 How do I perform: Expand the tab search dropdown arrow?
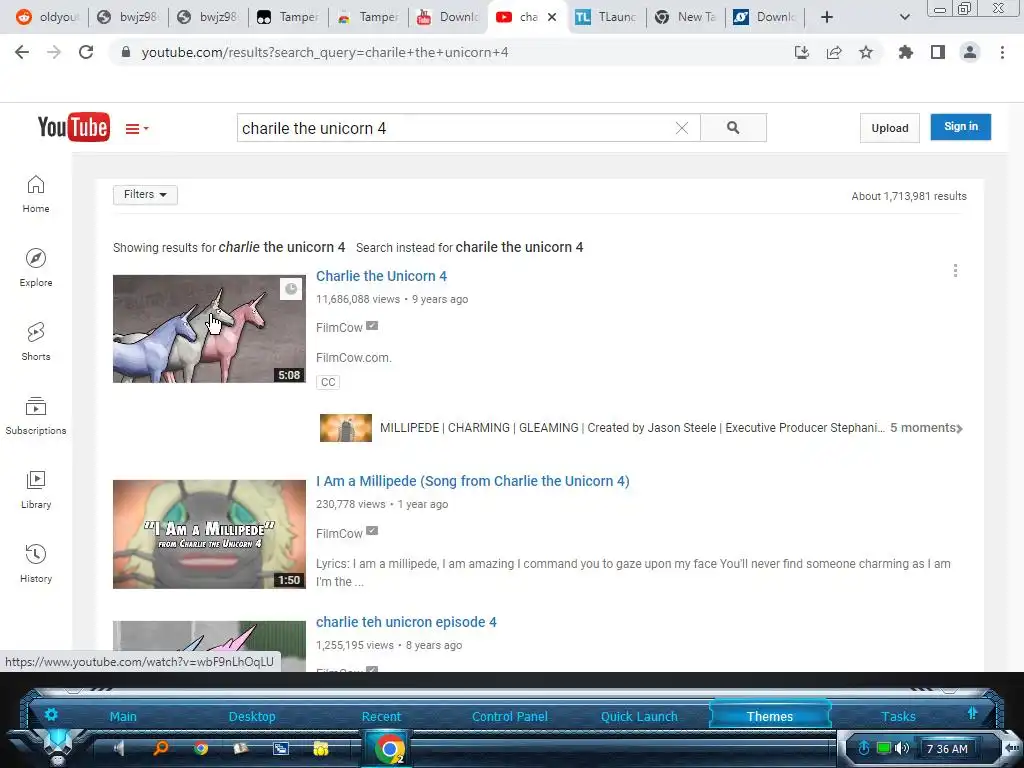point(904,17)
